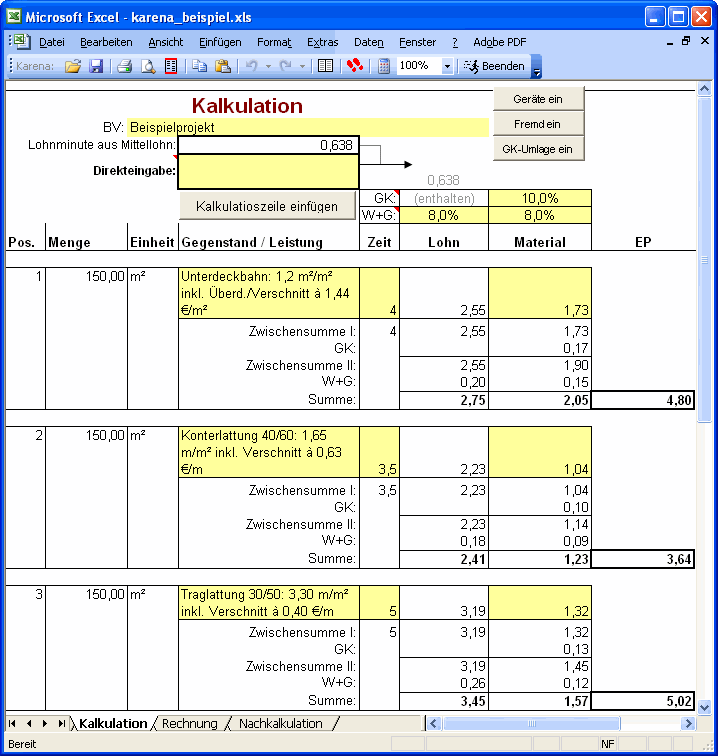This screenshot has width=718, height=756.
Task: Click the Print icon in Karena toolbar
Action: (x=125, y=66)
